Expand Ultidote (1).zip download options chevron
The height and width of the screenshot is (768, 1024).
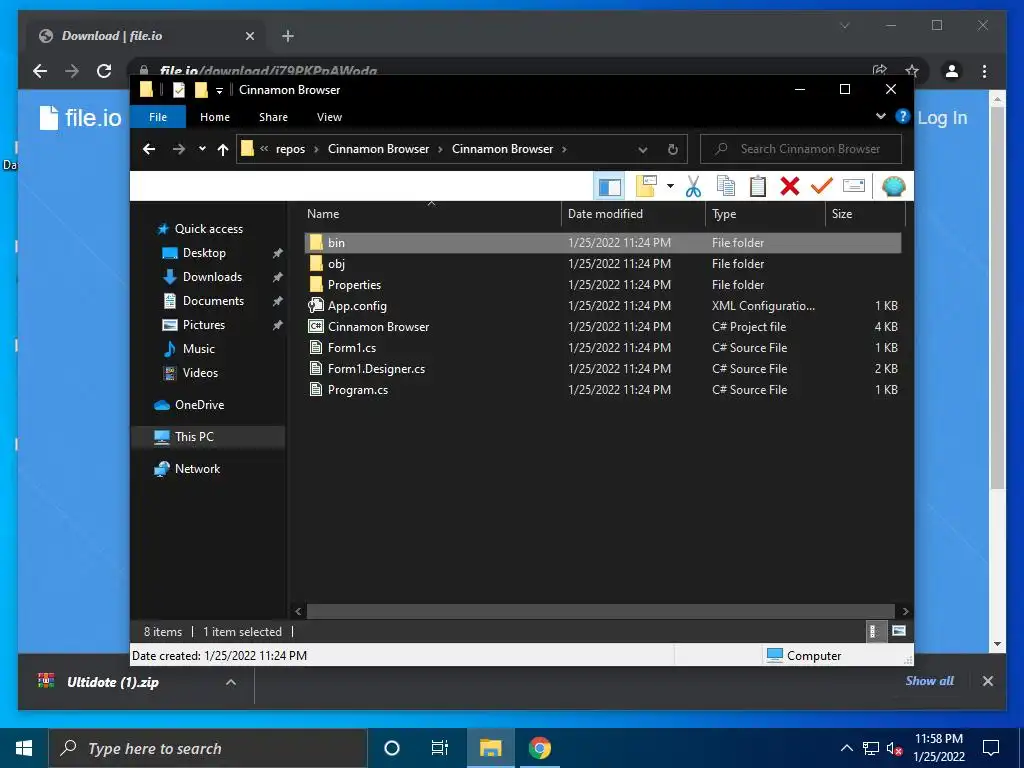coord(231,682)
